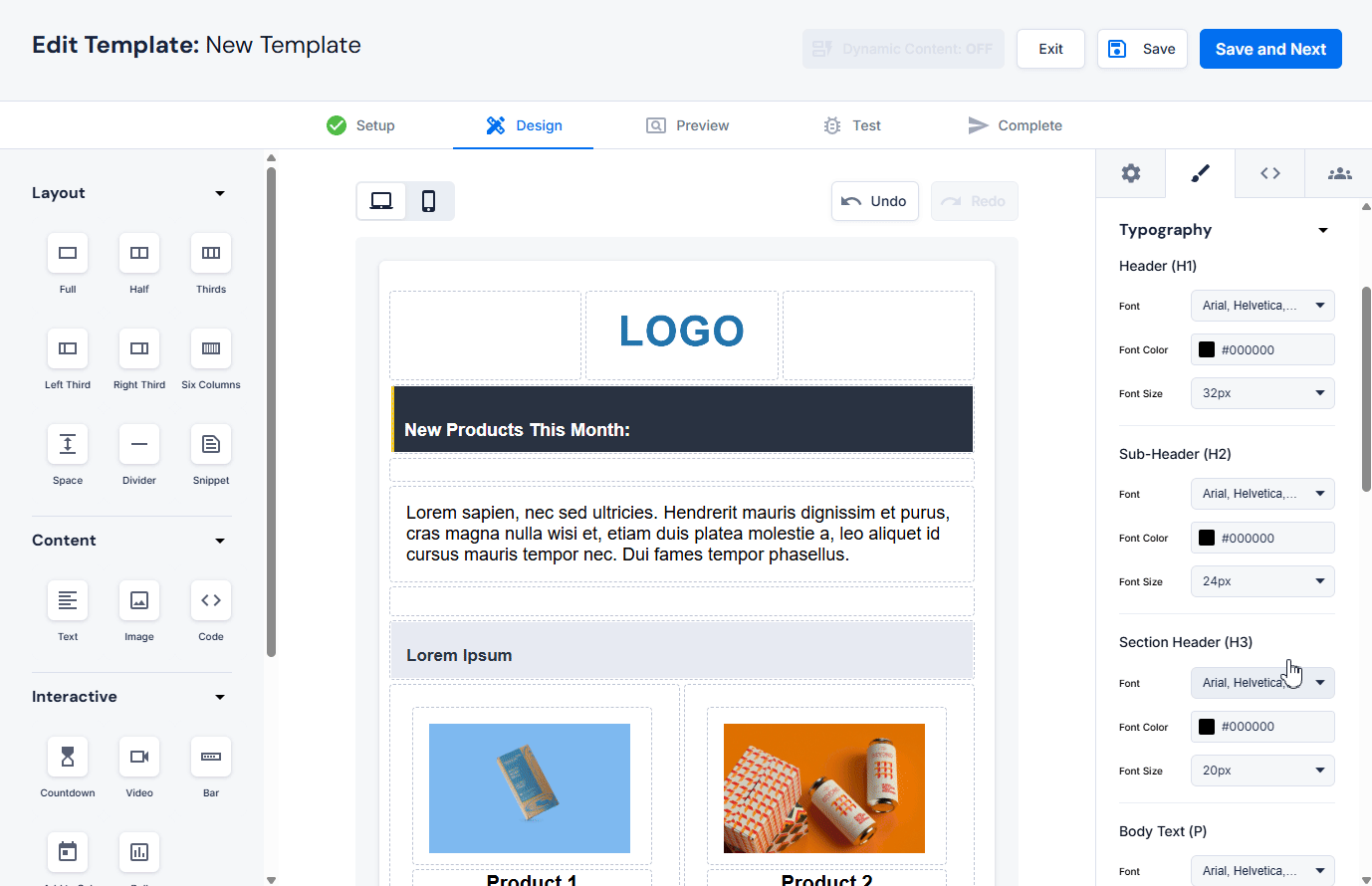Add an Image content block
The height and width of the screenshot is (886, 1372).
(x=139, y=601)
